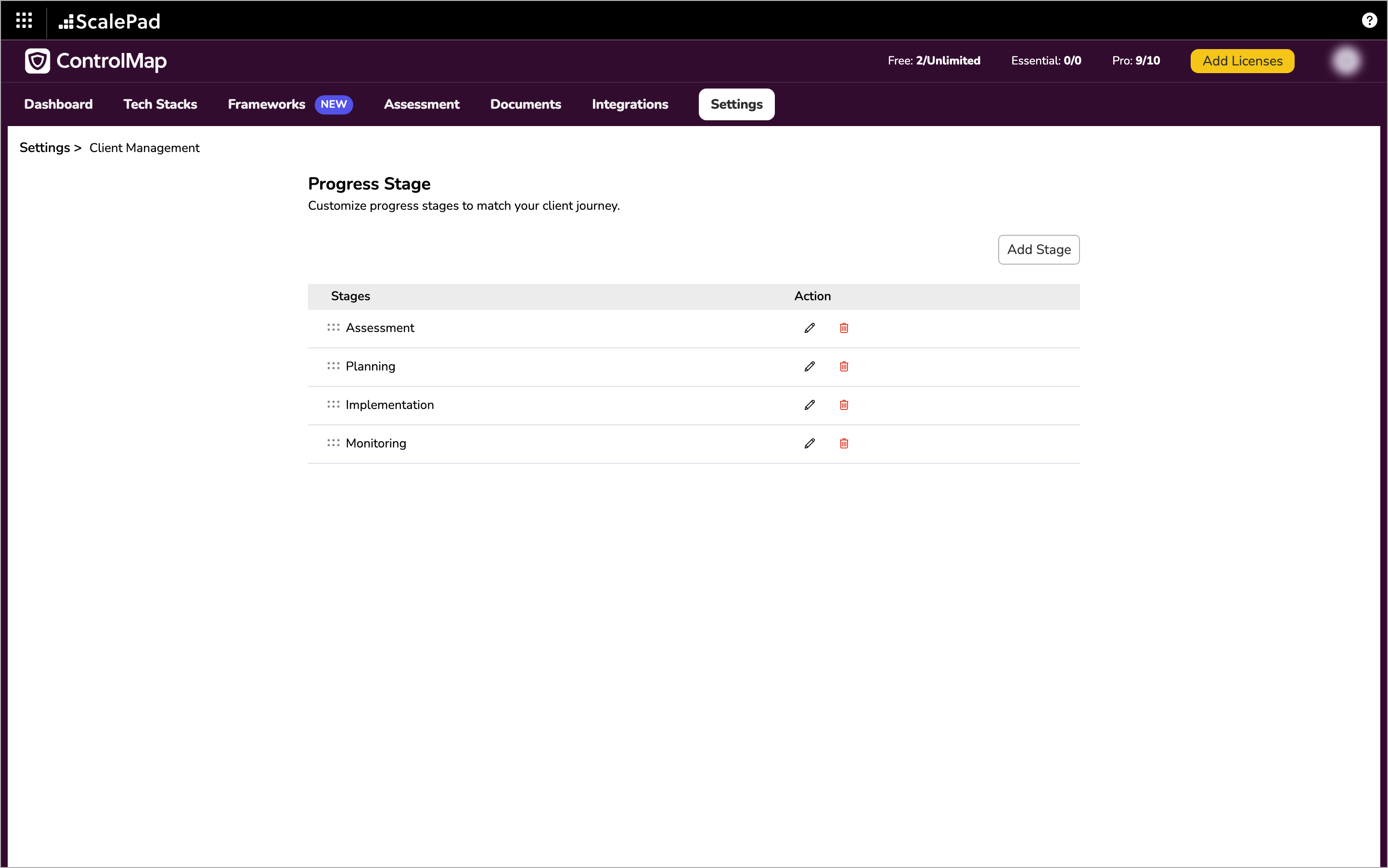Screen dimensions: 1388x868
Task: Click the Stages column header
Action: pyautogui.click(x=350, y=296)
